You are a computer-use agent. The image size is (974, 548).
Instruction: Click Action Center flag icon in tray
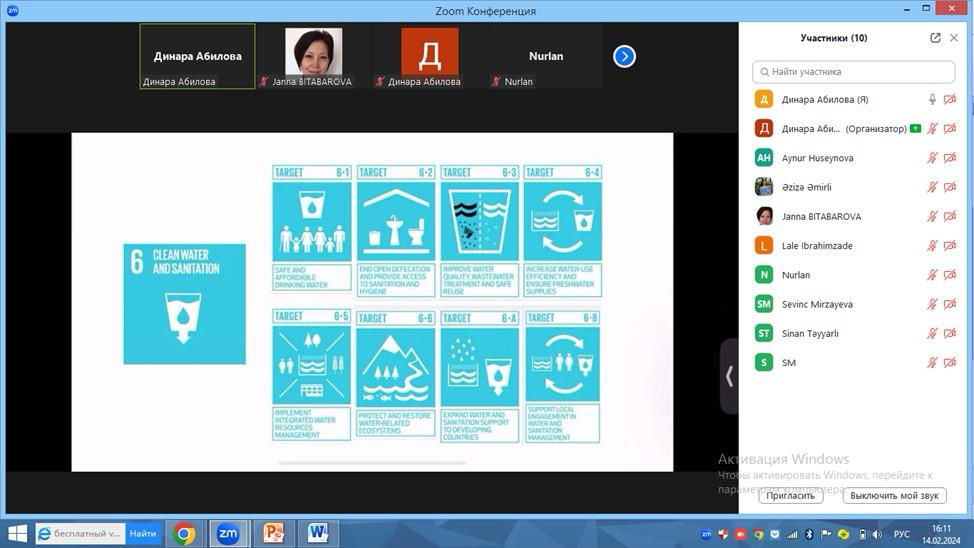point(826,534)
